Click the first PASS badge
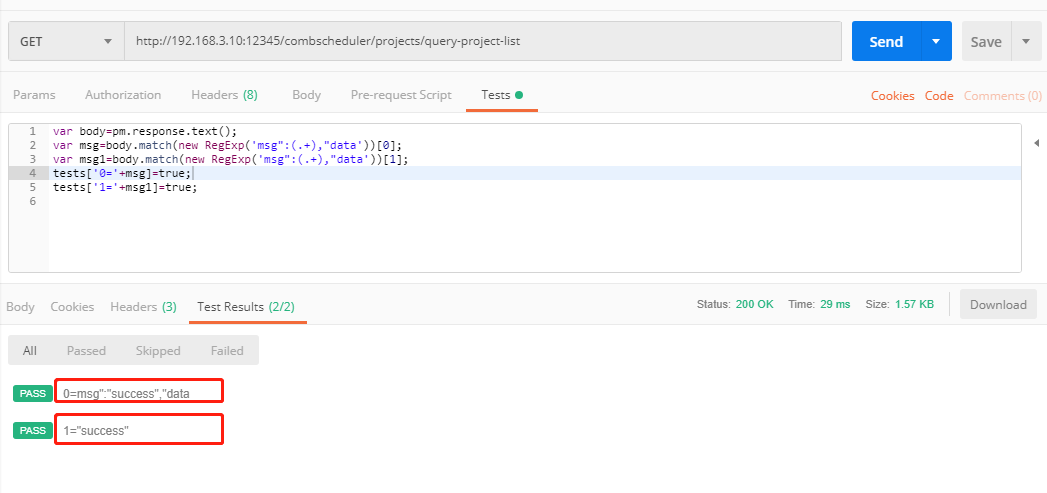This screenshot has height=493, width=1047. 33,393
